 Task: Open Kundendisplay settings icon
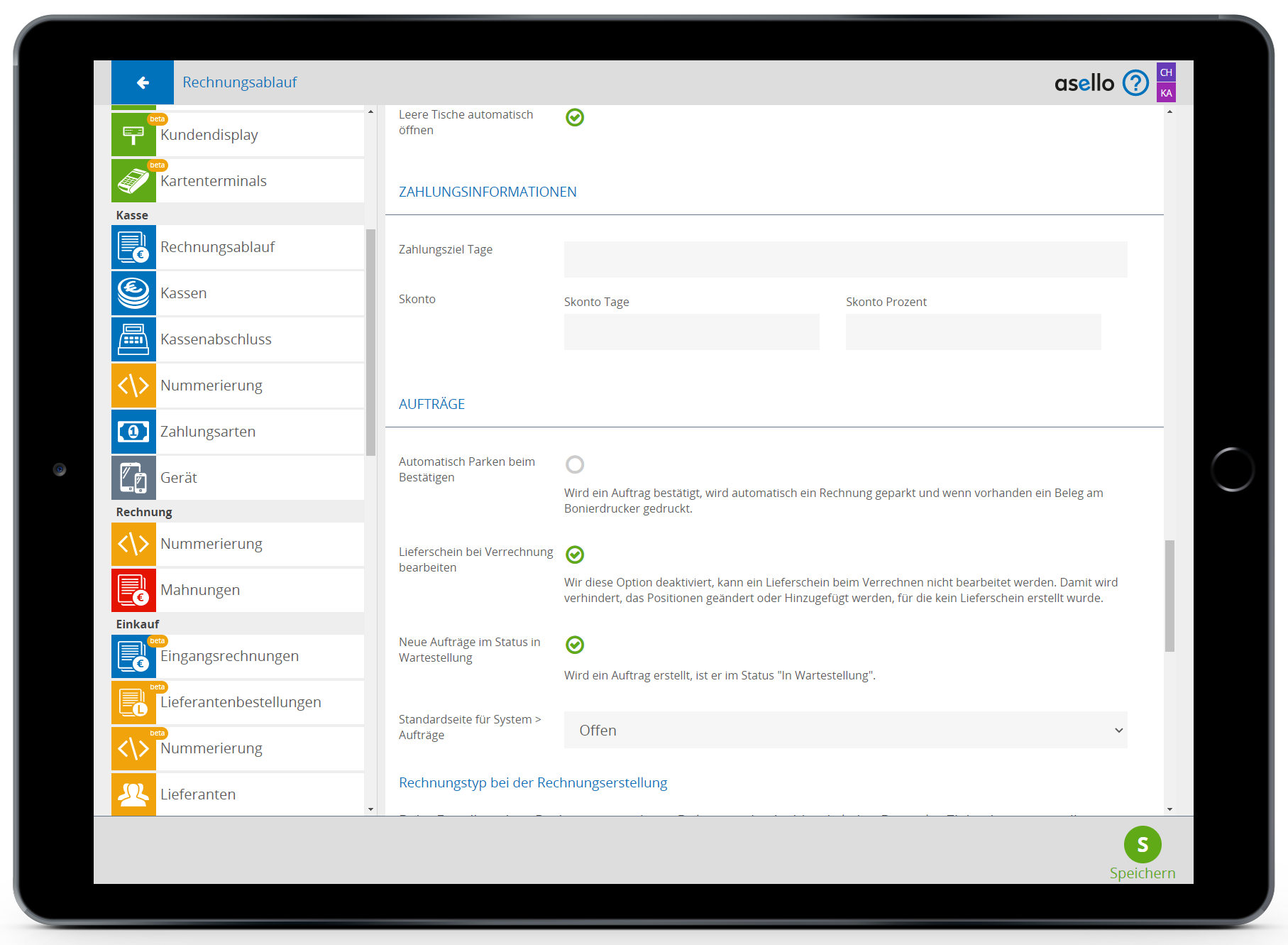[x=133, y=135]
